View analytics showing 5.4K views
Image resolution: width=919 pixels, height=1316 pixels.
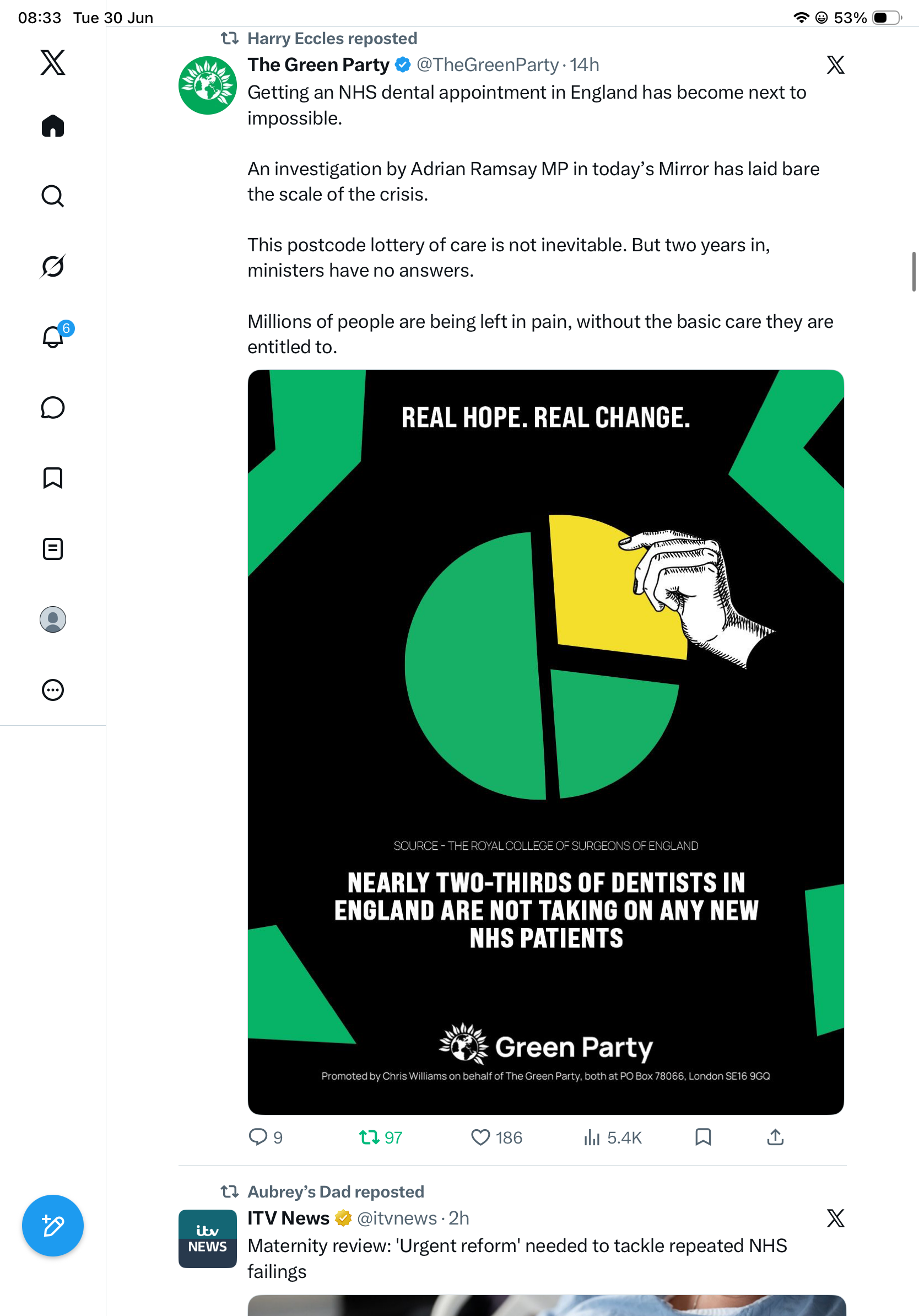coord(613,1137)
